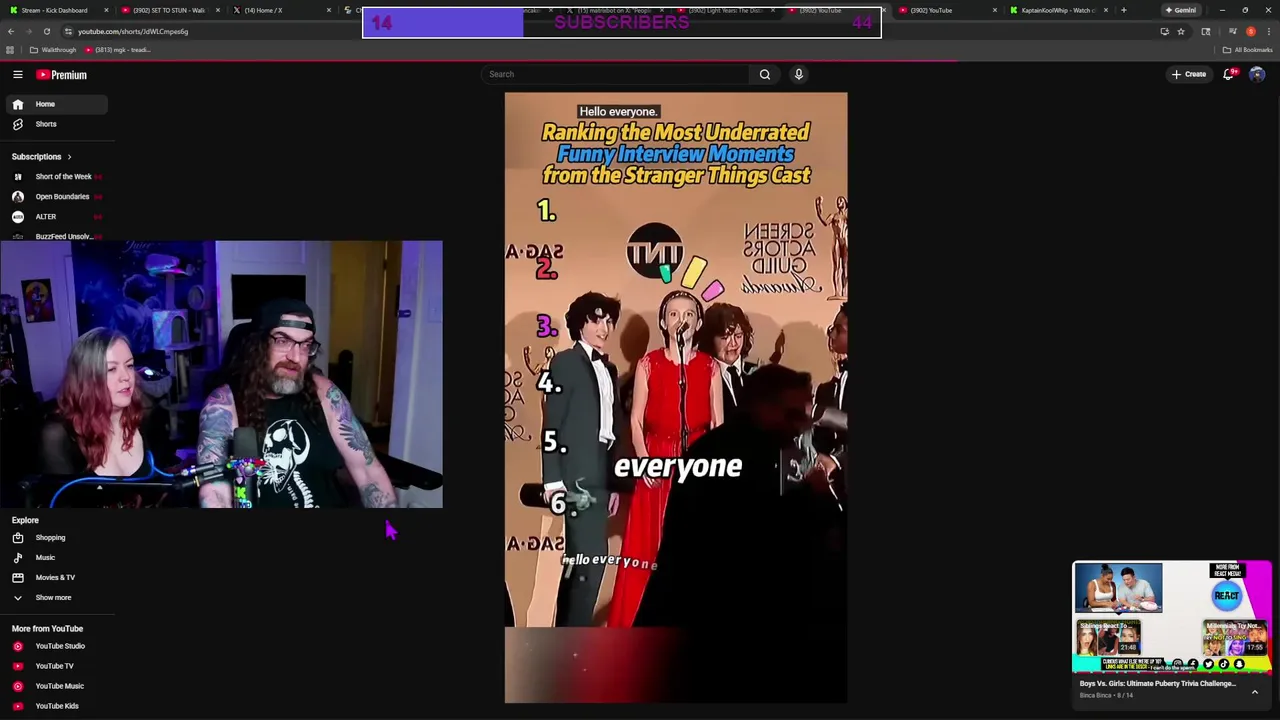
Task: Click the Shopping sidebar icon
Action: 17,538
